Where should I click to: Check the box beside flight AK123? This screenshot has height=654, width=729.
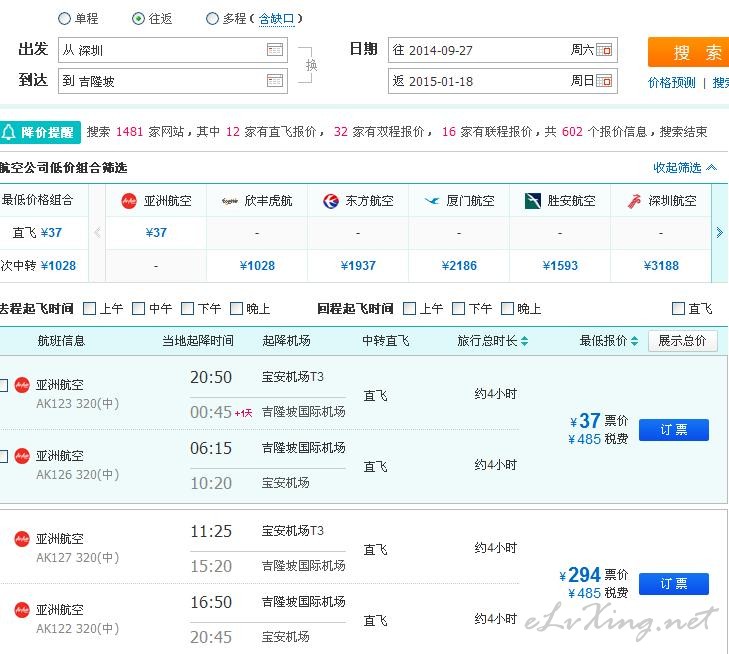coord(3,385)
